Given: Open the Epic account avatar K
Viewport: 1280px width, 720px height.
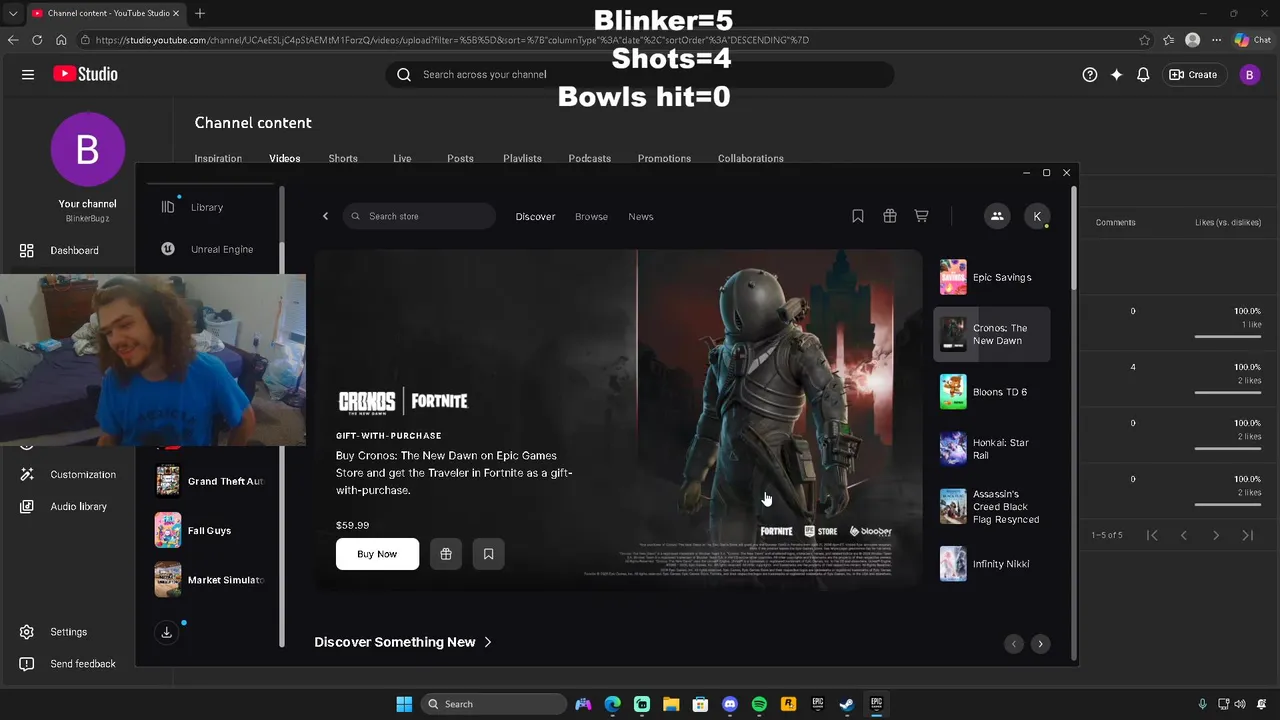Looking at the screenshot, I should pos(1037,216).
